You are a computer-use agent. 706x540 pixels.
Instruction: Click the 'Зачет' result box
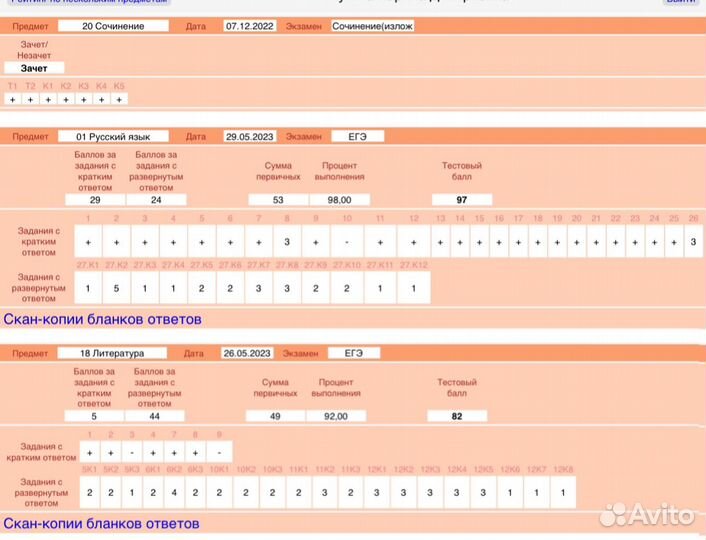[x=34, y=68]
